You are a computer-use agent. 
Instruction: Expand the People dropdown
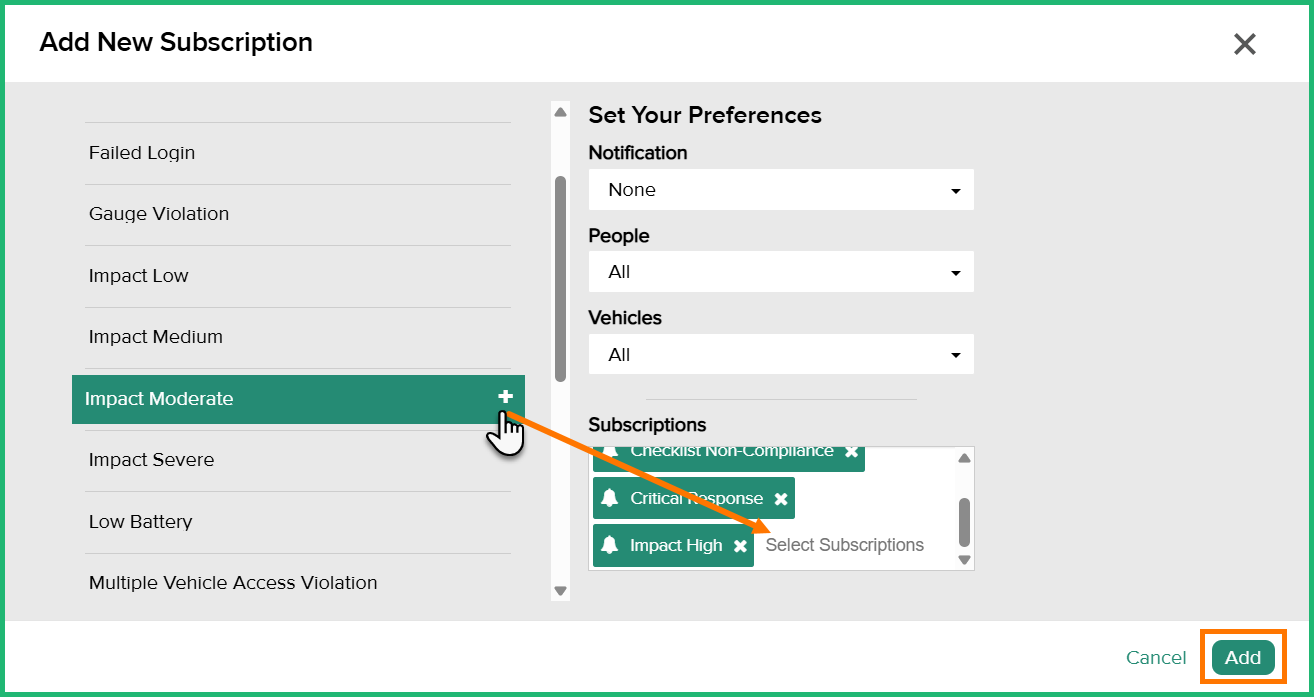780,272
